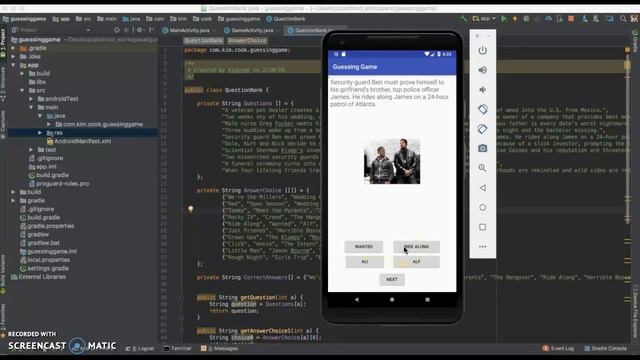Click the Make Project hammer icon
Screen dimensions: 640x360
click(463, 18)
